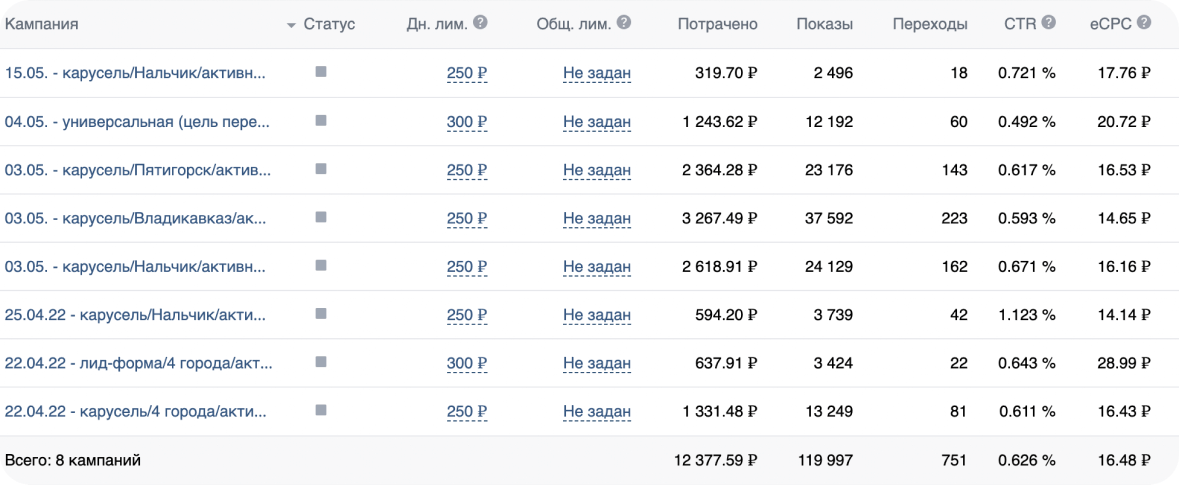Toggle status square for 03.05. Пятигорск campaign
Image resolution: width=1180 pixels, height=485 pixels.
coord(321,169)
